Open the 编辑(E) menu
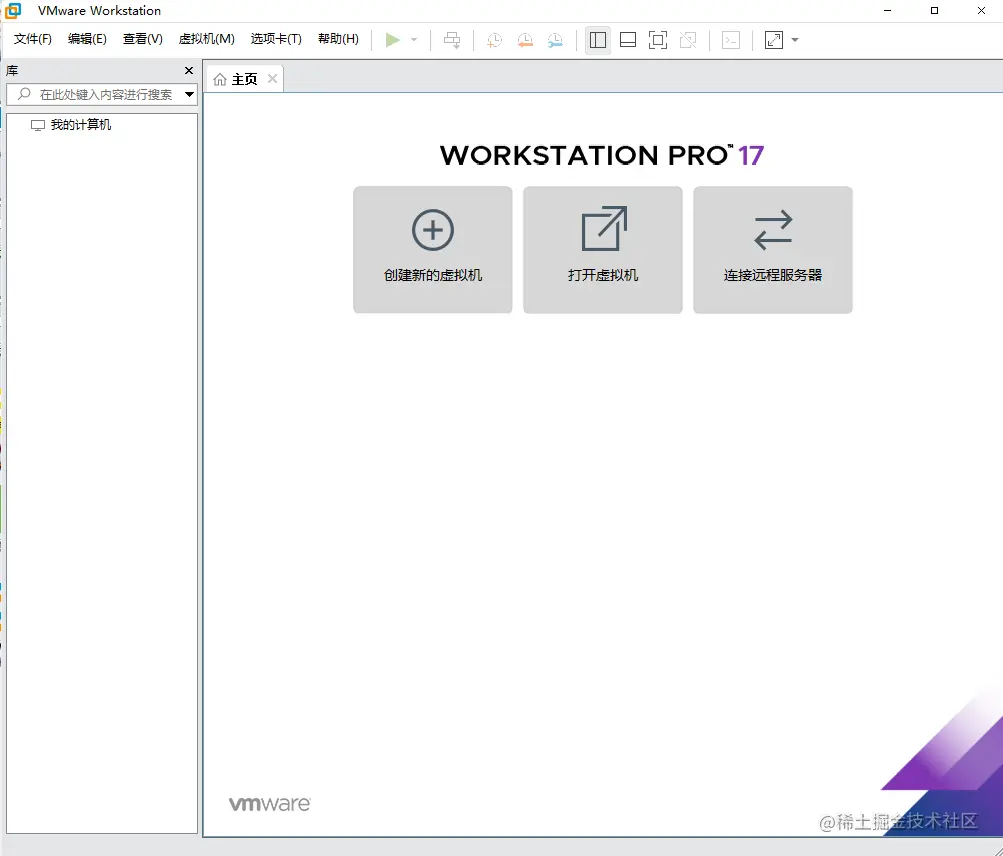Image resolution: width=1003 pixels, height=856 pixels. click(x=87, y=39)
